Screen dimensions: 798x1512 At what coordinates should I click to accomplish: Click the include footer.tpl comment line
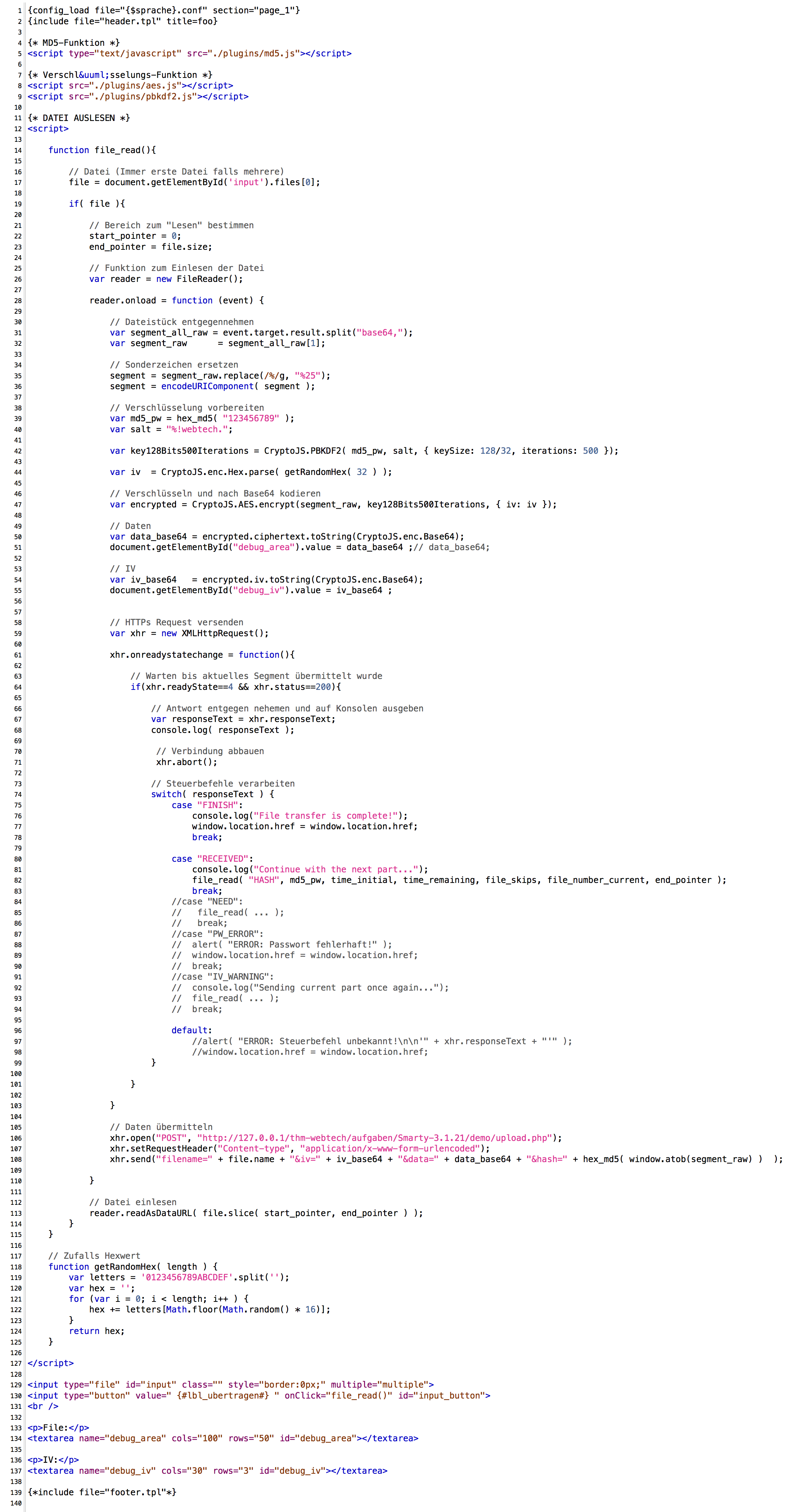point(102,1492)
